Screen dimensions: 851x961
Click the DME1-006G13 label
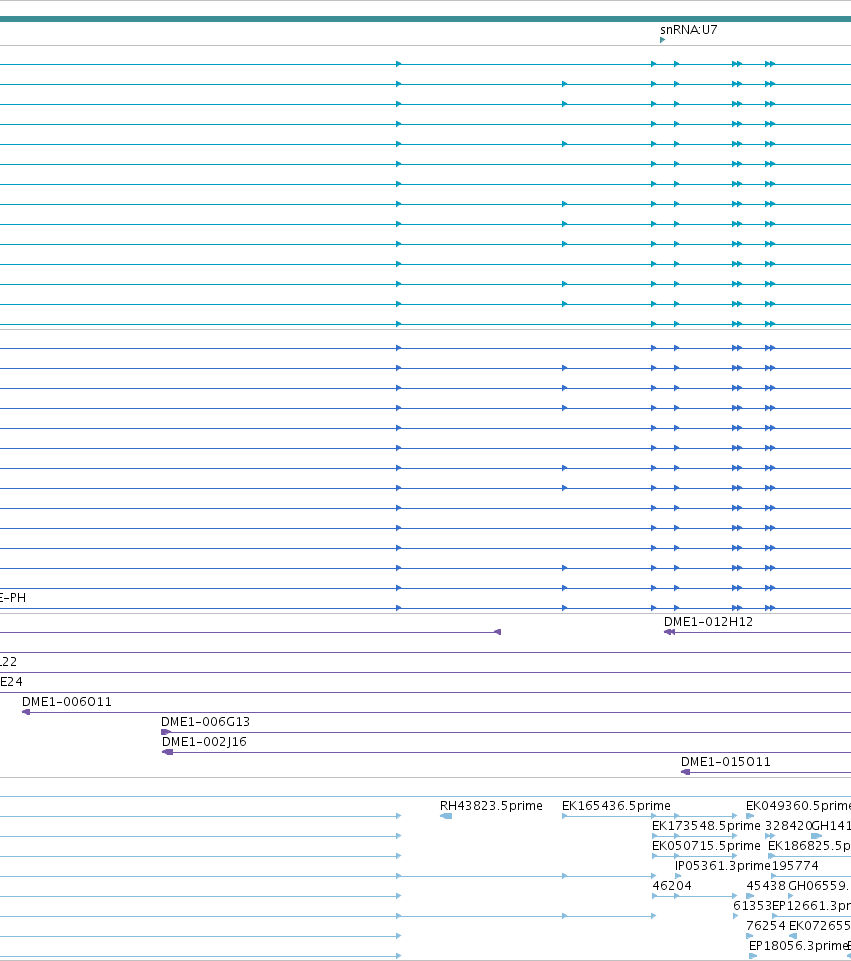click(x=205, y=721)
